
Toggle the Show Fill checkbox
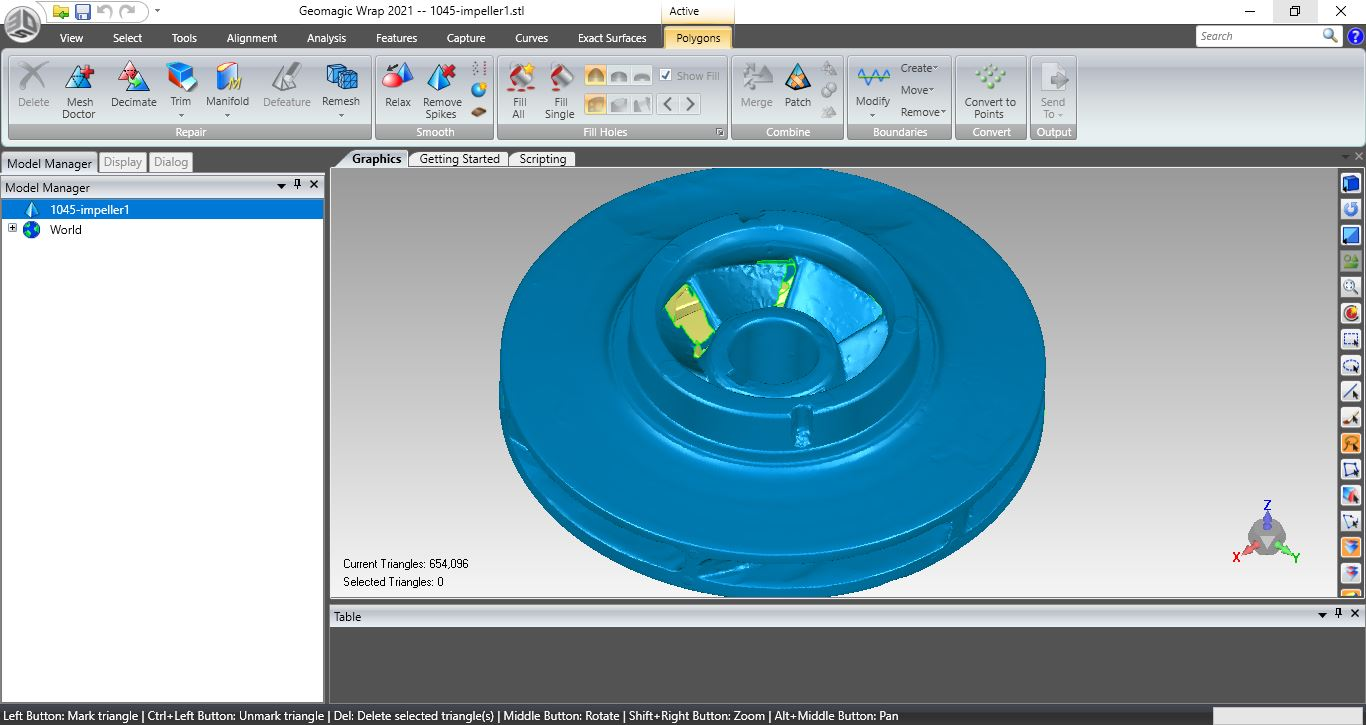click(666, 75)
